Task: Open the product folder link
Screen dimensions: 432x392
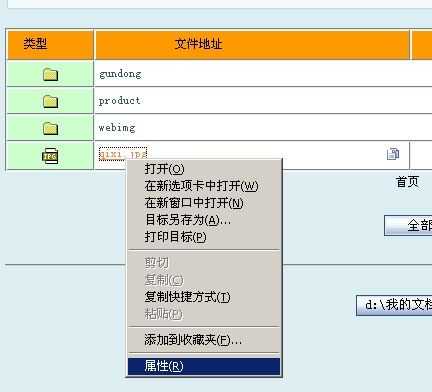Action: coord(119,101)
